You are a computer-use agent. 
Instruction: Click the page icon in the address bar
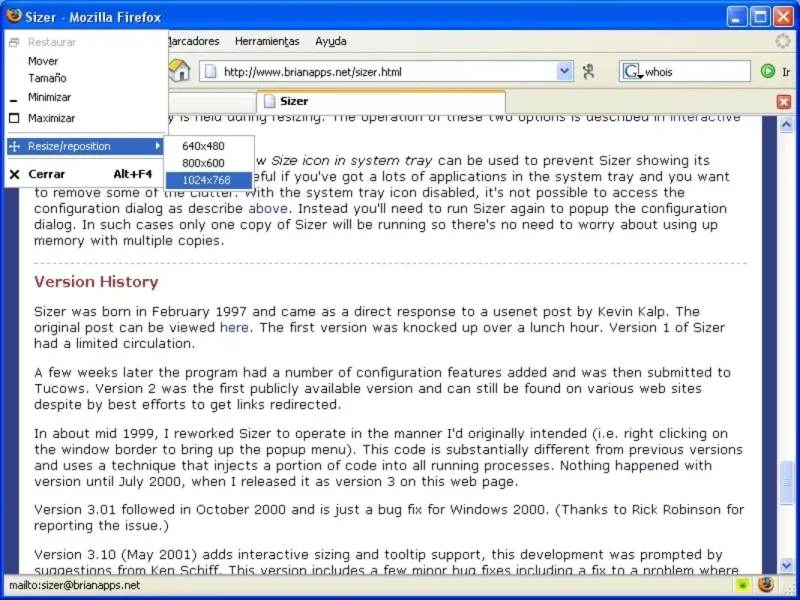[x=211, y=72]
